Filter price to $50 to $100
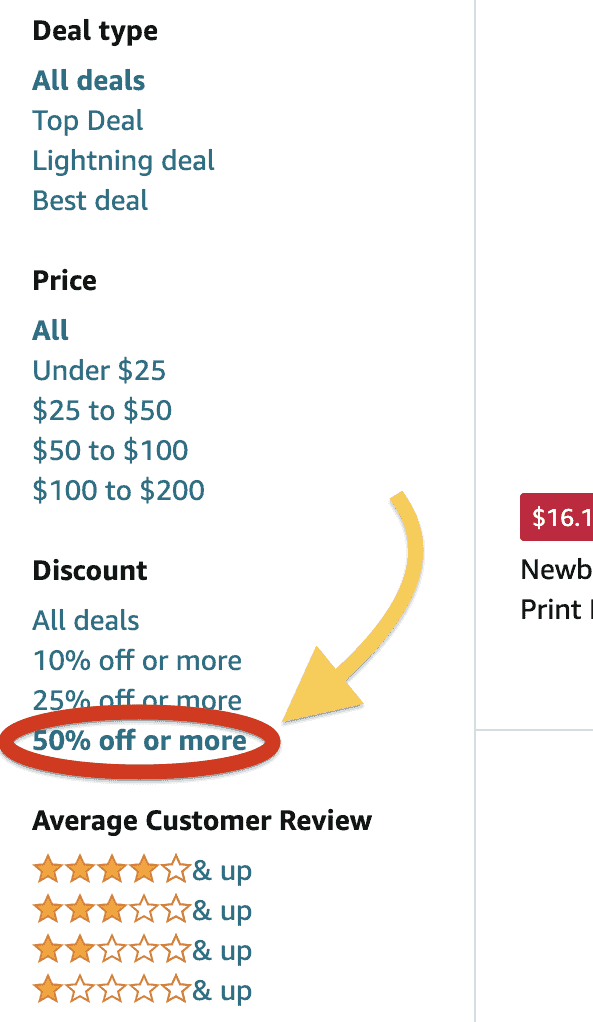Screen dimensions: 593x1022 point(110,450)
